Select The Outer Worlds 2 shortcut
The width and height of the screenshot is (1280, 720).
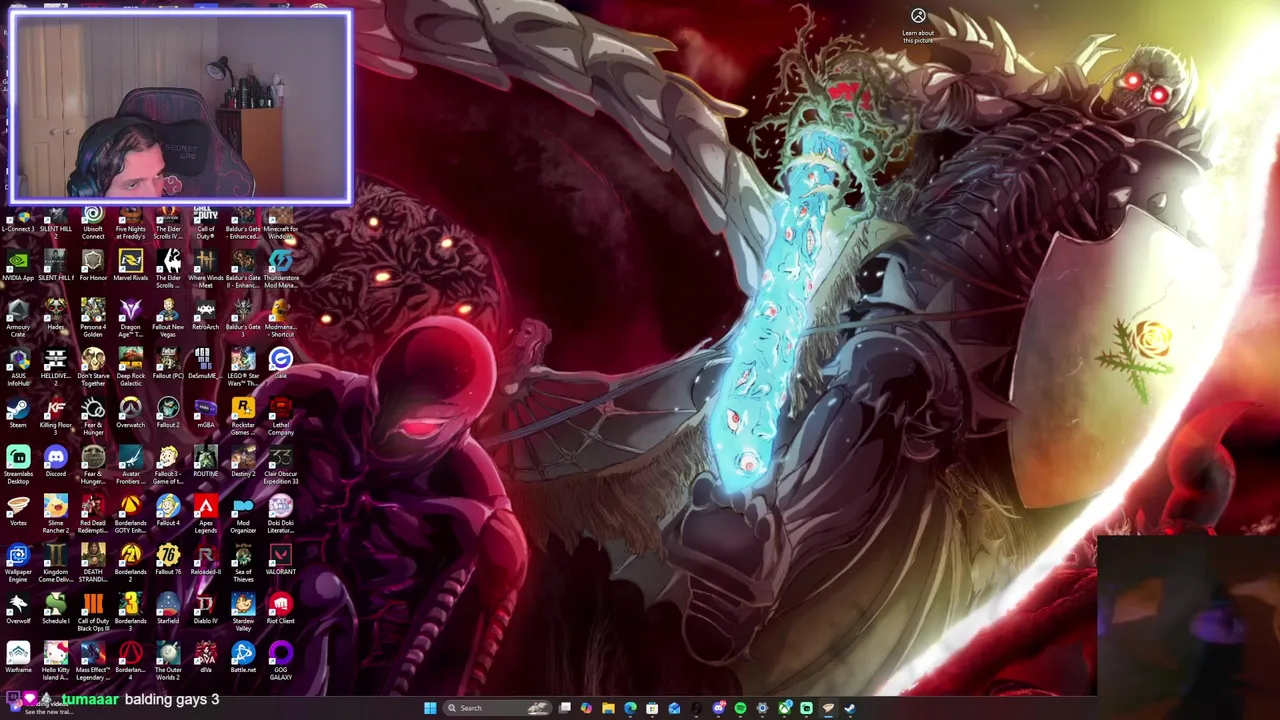coord(168,662)
